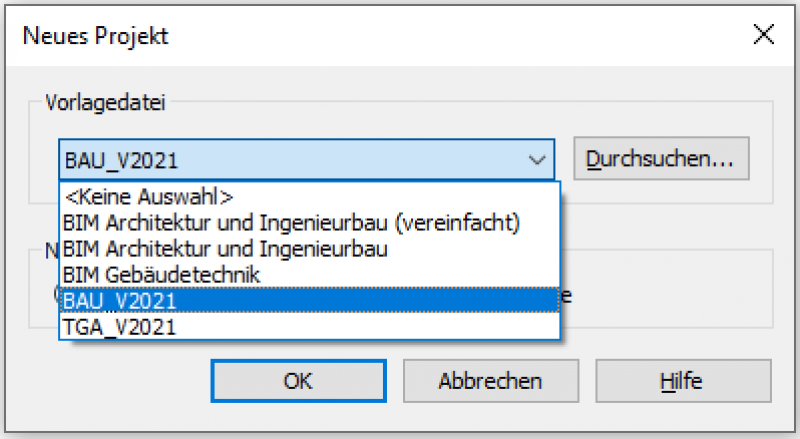
Task: Click the Neues Projekt title bar text
Action: coord(96,37)
